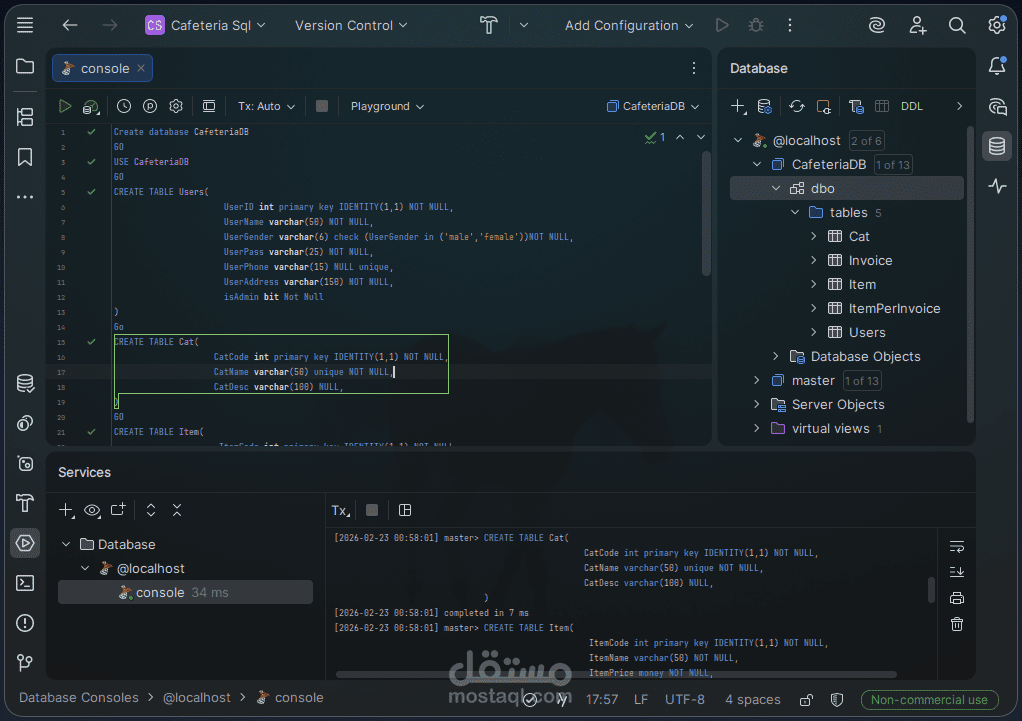
Task: Open the Tx: Auto transaction mode dropdown
Action: [266, 106]
